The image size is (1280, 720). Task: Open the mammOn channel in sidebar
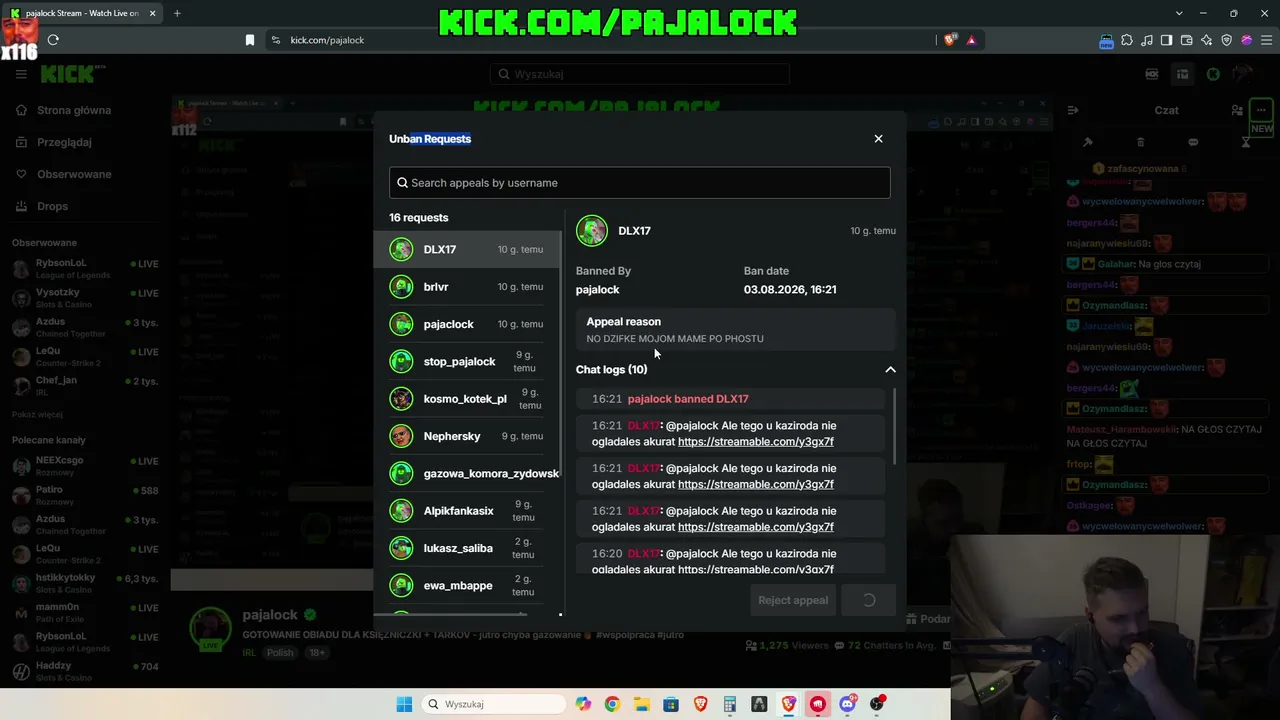click(84, 613)
